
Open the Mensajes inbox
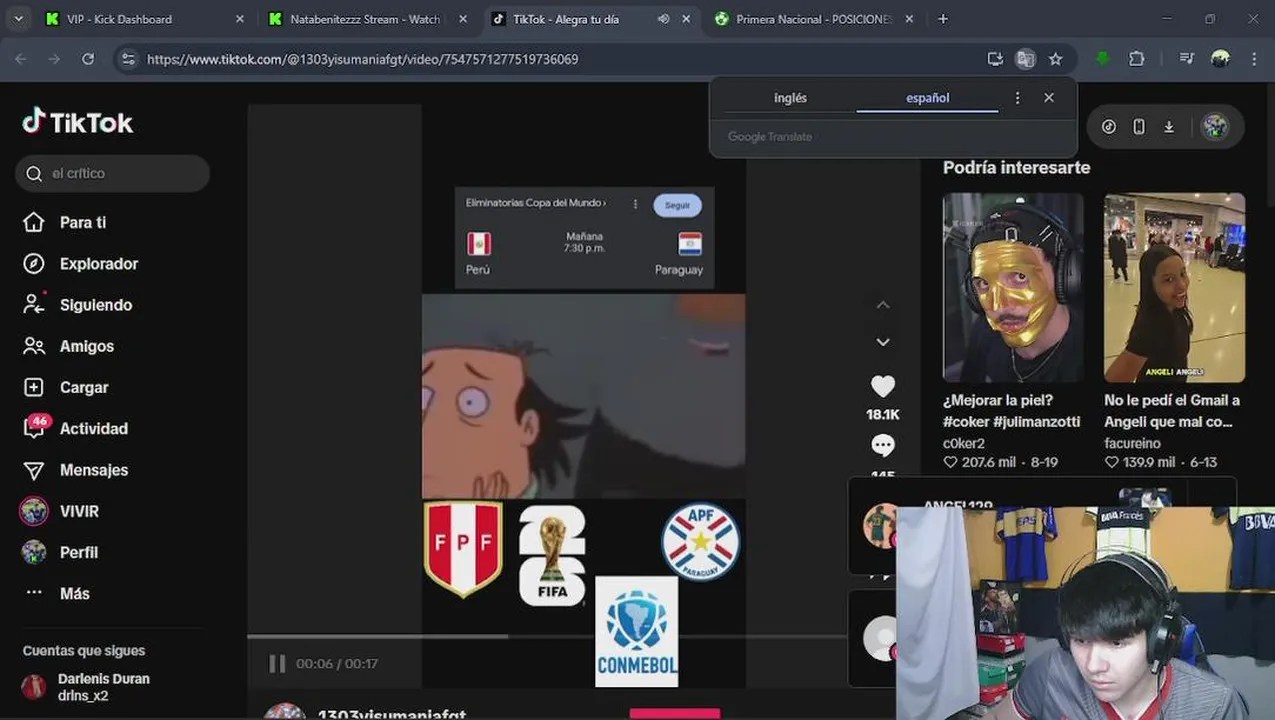(75, 470)
